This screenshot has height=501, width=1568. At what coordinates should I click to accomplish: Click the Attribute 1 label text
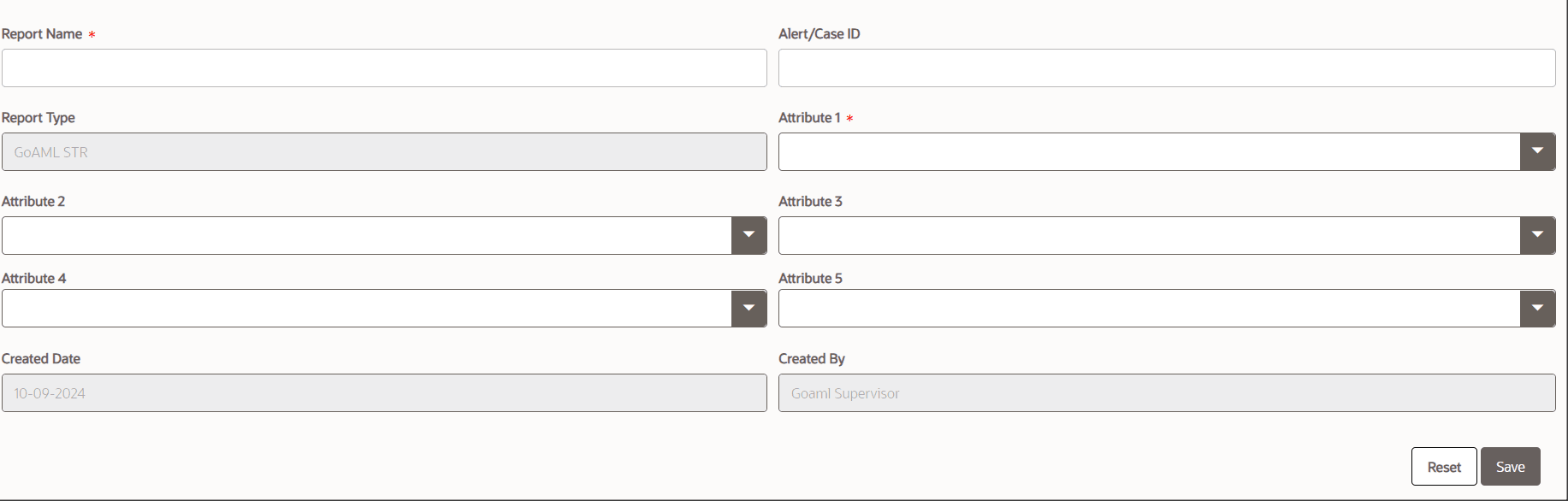click(x=809, y=118)
